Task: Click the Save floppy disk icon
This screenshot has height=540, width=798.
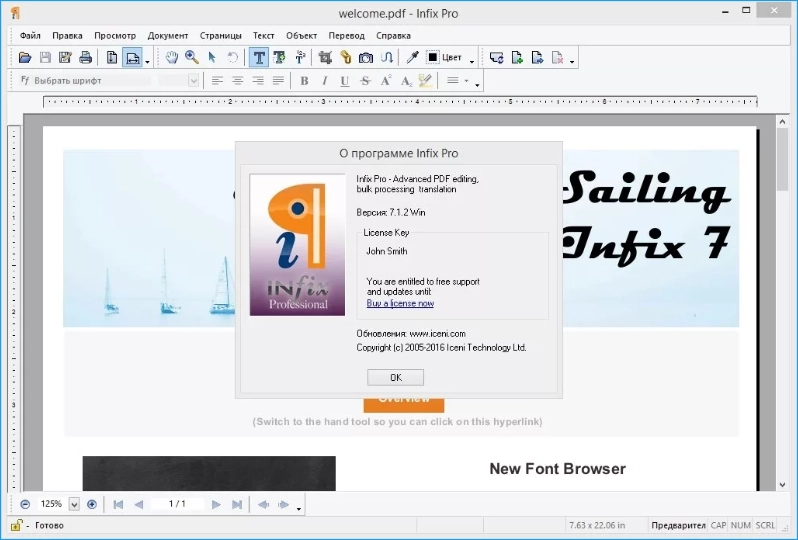Action: [x=45, y=58]
